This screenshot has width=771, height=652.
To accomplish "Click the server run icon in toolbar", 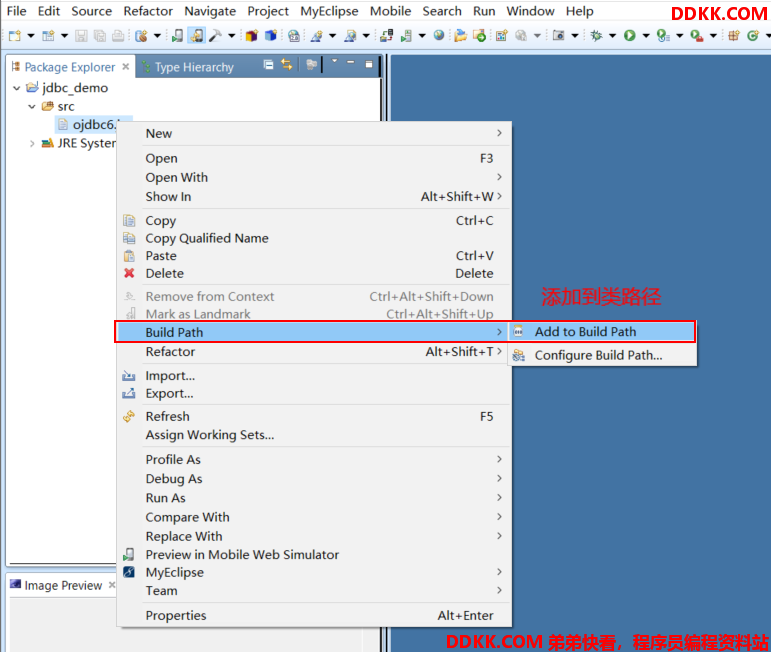I will 406,35.
